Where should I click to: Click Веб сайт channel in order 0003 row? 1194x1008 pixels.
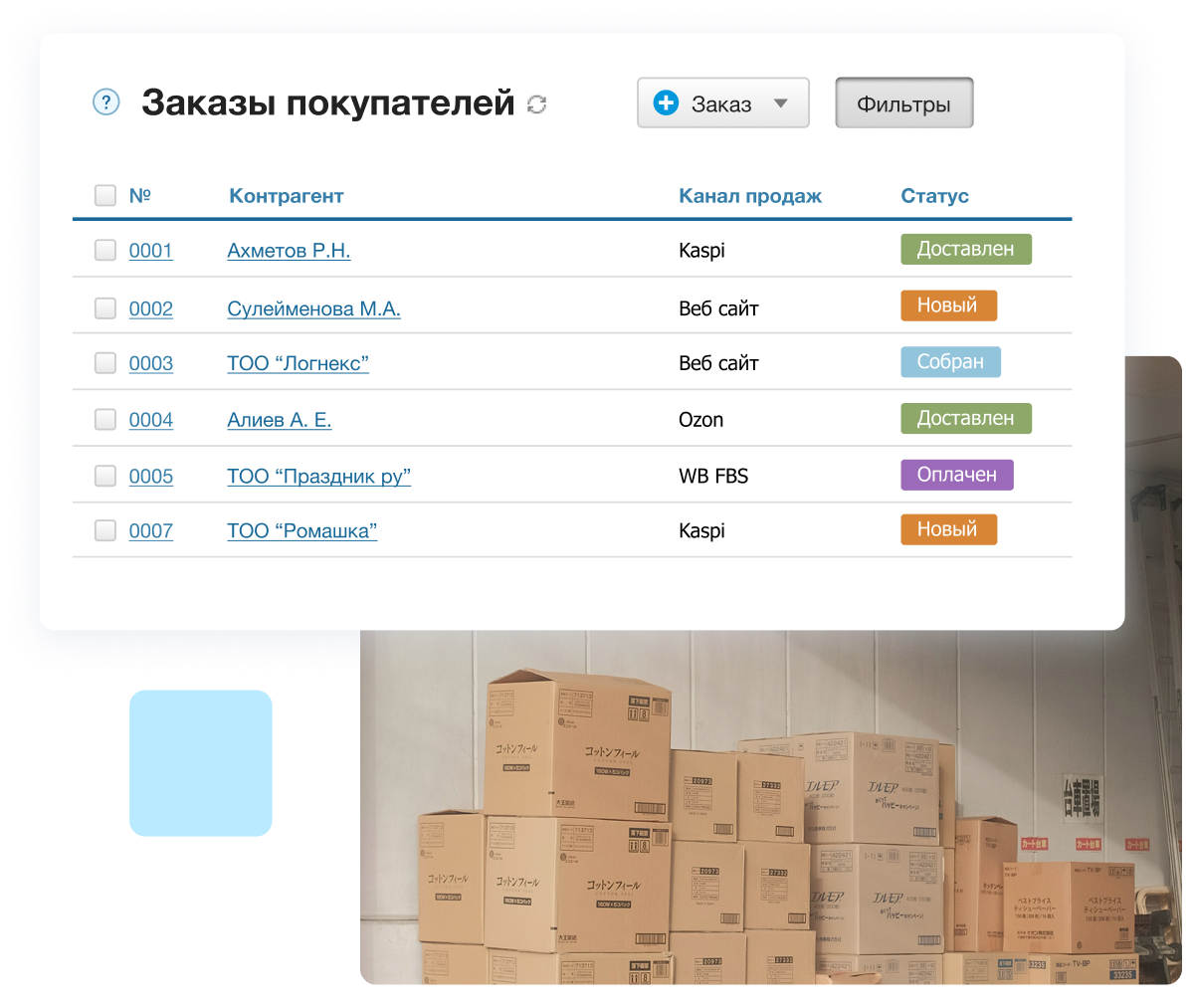[x=718, y=364]
